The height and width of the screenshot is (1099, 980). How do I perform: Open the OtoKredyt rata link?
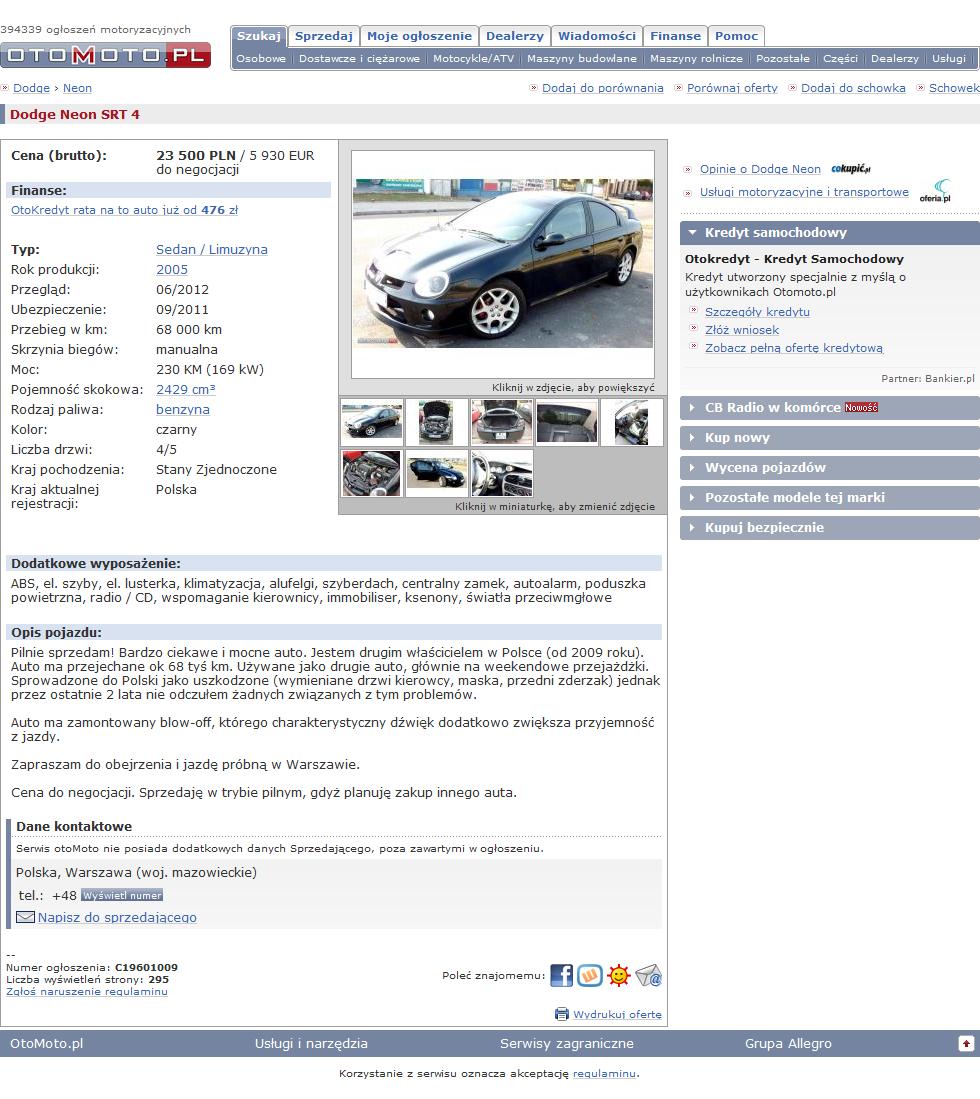click(124, 210)
